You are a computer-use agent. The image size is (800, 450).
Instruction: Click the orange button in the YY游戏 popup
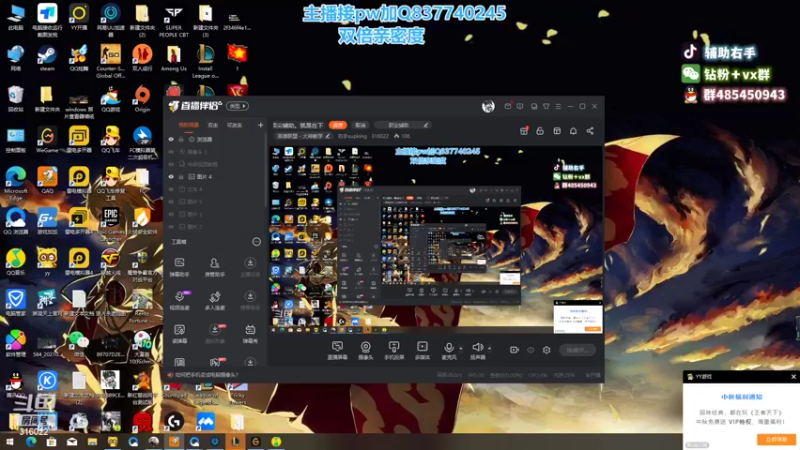point(776,439)
